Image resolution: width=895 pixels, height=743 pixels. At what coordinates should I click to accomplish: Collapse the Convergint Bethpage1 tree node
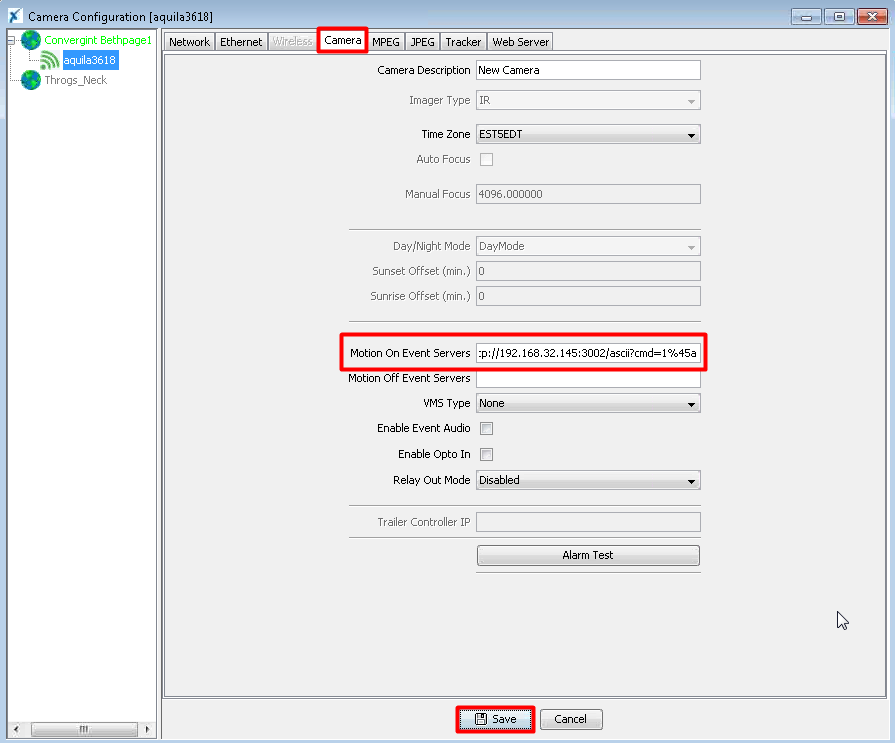point(11,40)
